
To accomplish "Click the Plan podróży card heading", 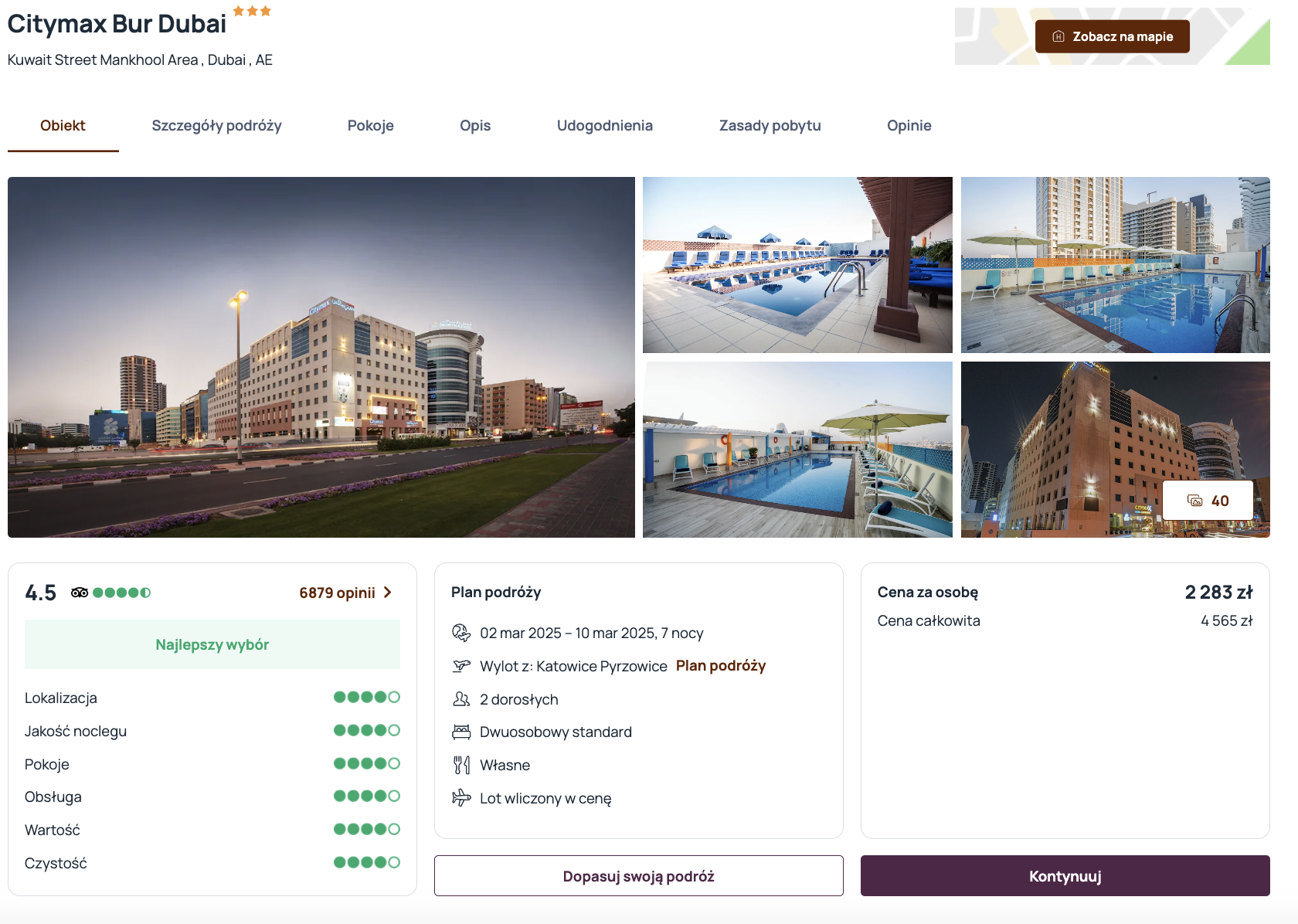I will (x=496, y=592).
